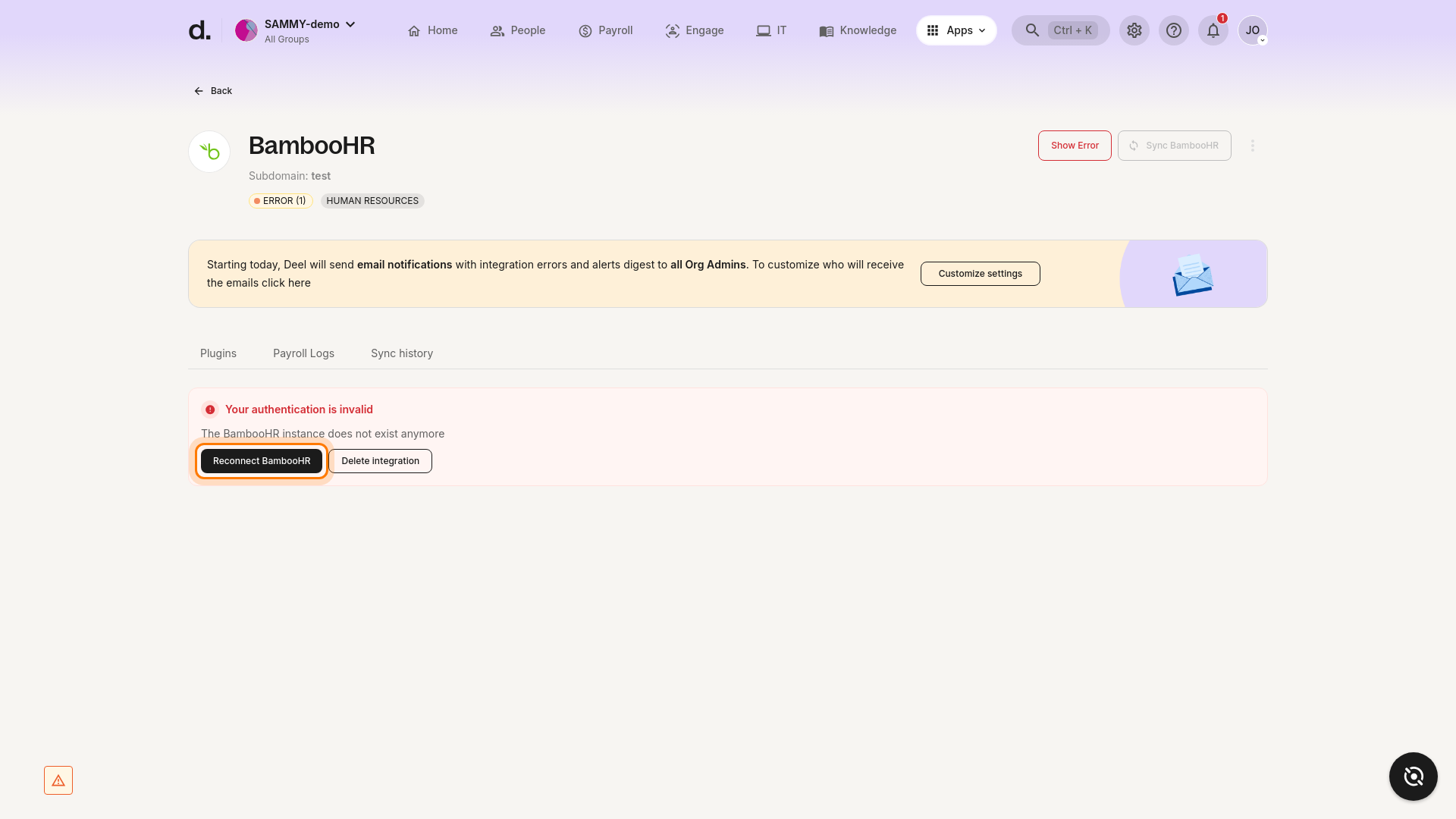Switch to the Sync history tab
Screen dimensions: 1456x819
coord(402,353)
